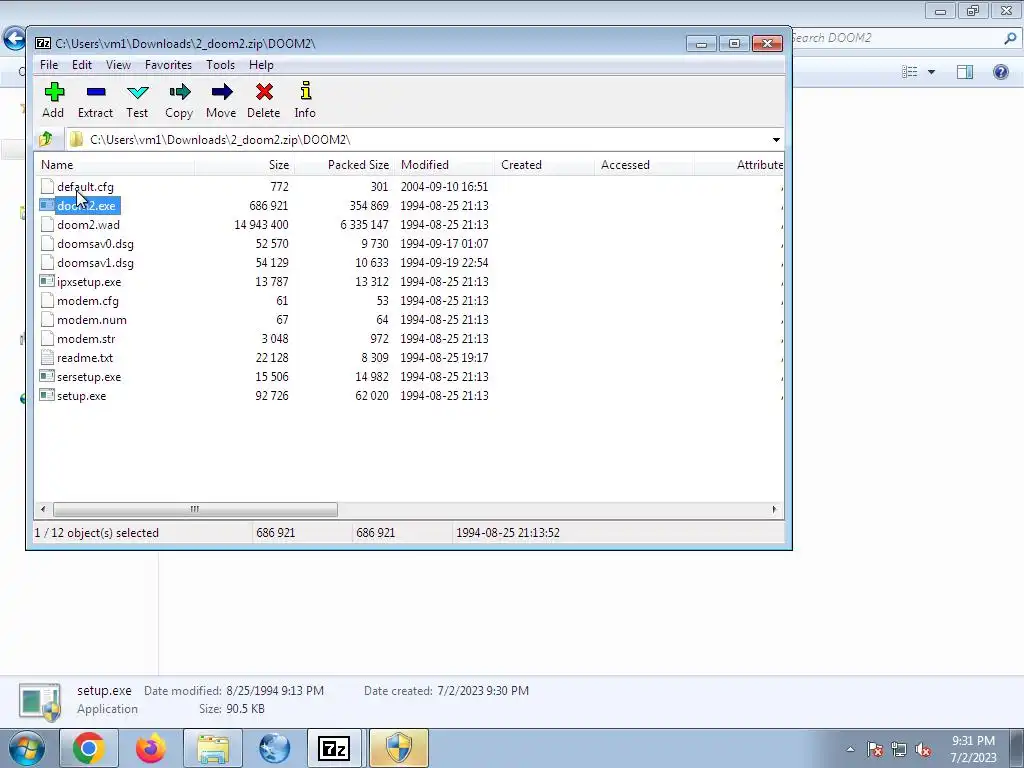This screenshot has height=768, width=1024.
Task: Click the Copy toolbar icon
Action: [180, 92]
